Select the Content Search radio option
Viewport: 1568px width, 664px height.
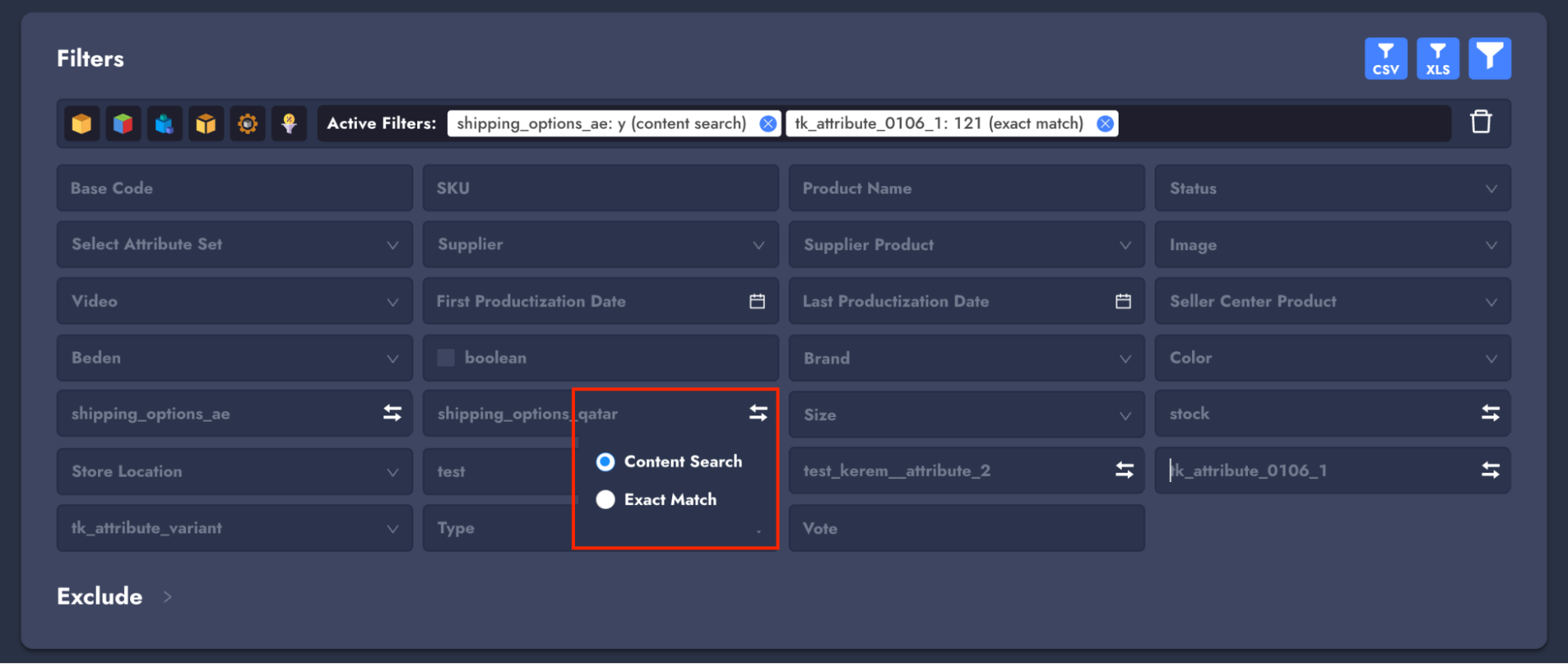(605, 462)
